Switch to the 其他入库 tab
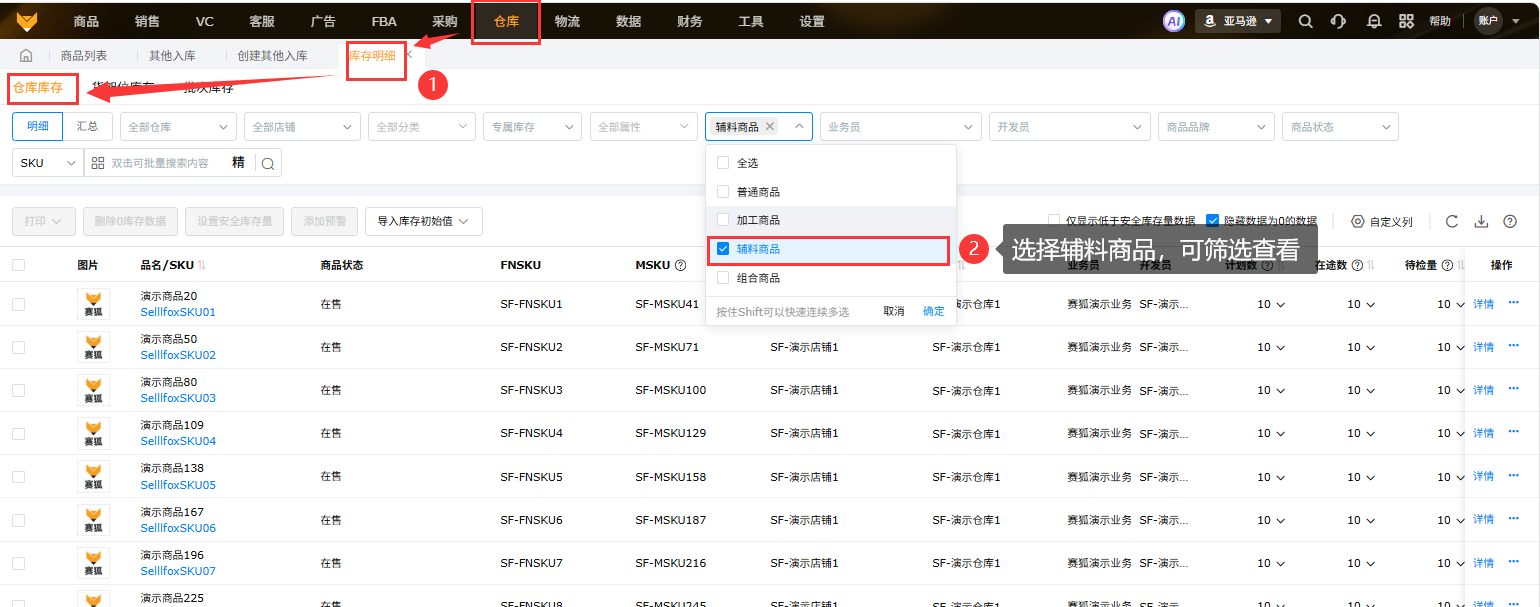 click(172, 56)
